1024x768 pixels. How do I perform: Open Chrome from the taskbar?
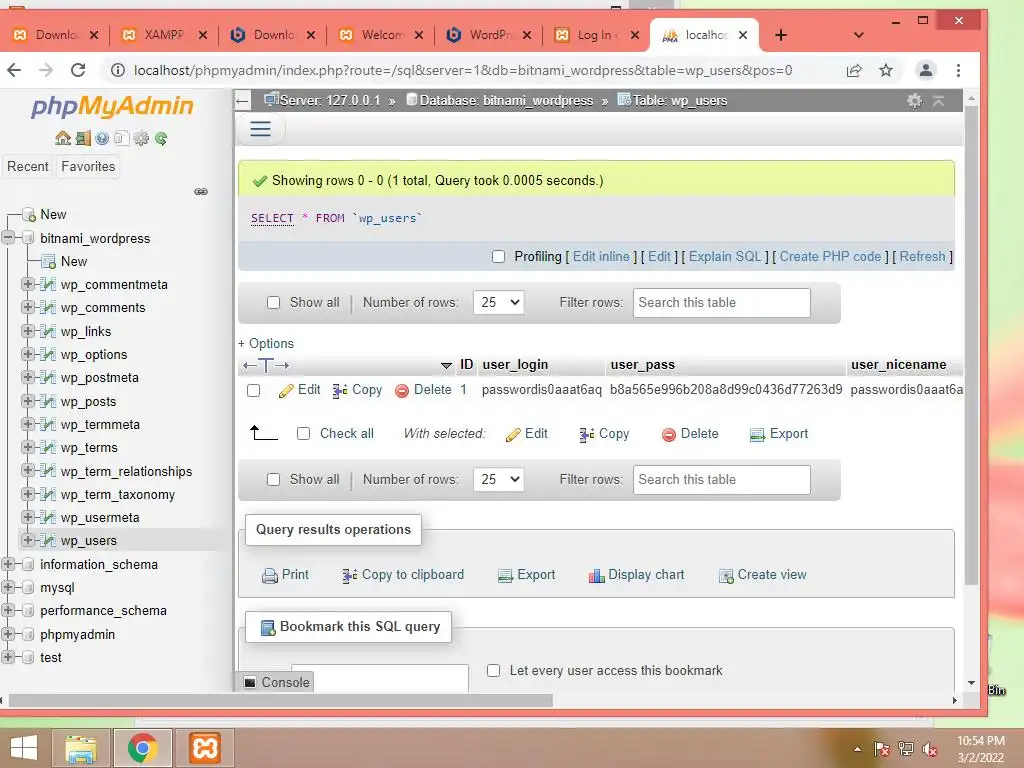[x=142, y=748]
